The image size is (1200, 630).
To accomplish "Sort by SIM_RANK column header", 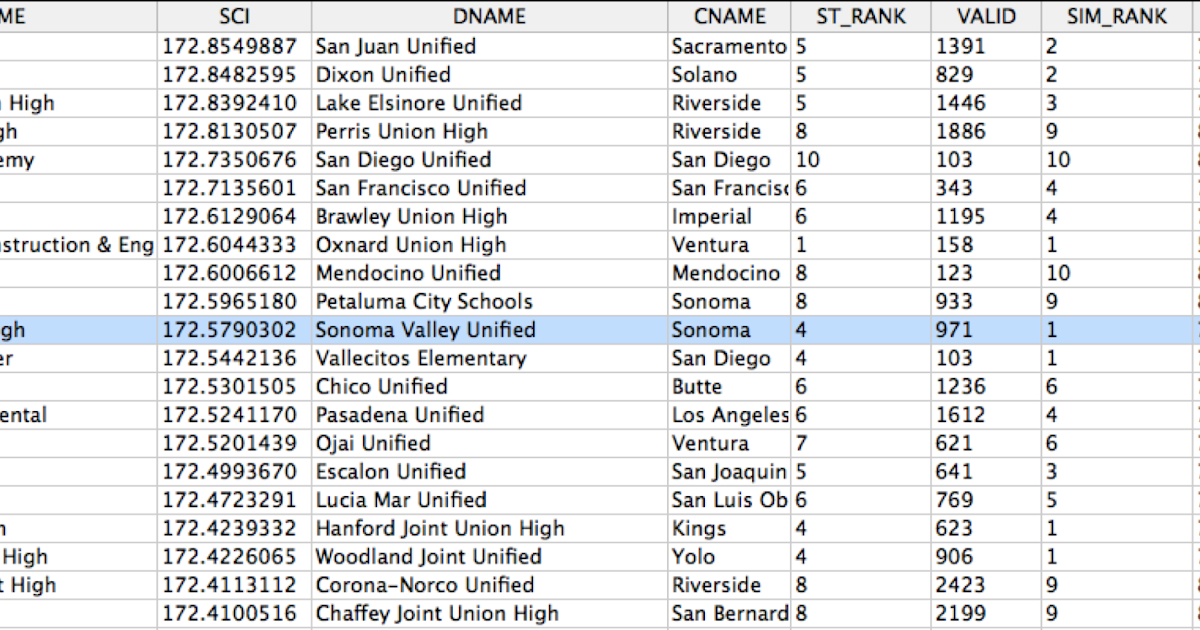I will tap(1104, 16).
